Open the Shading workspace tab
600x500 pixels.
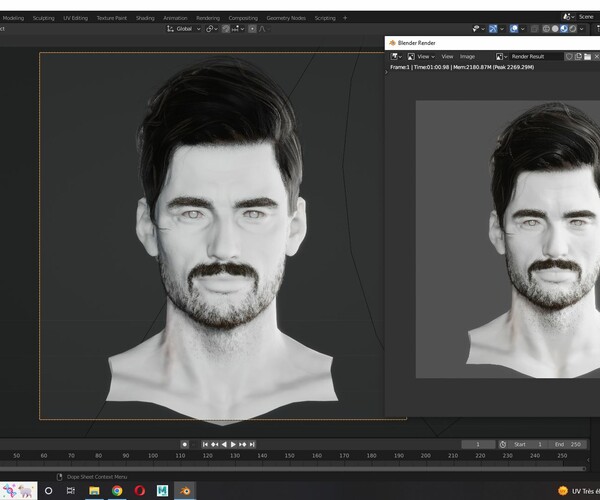(145, 18)
